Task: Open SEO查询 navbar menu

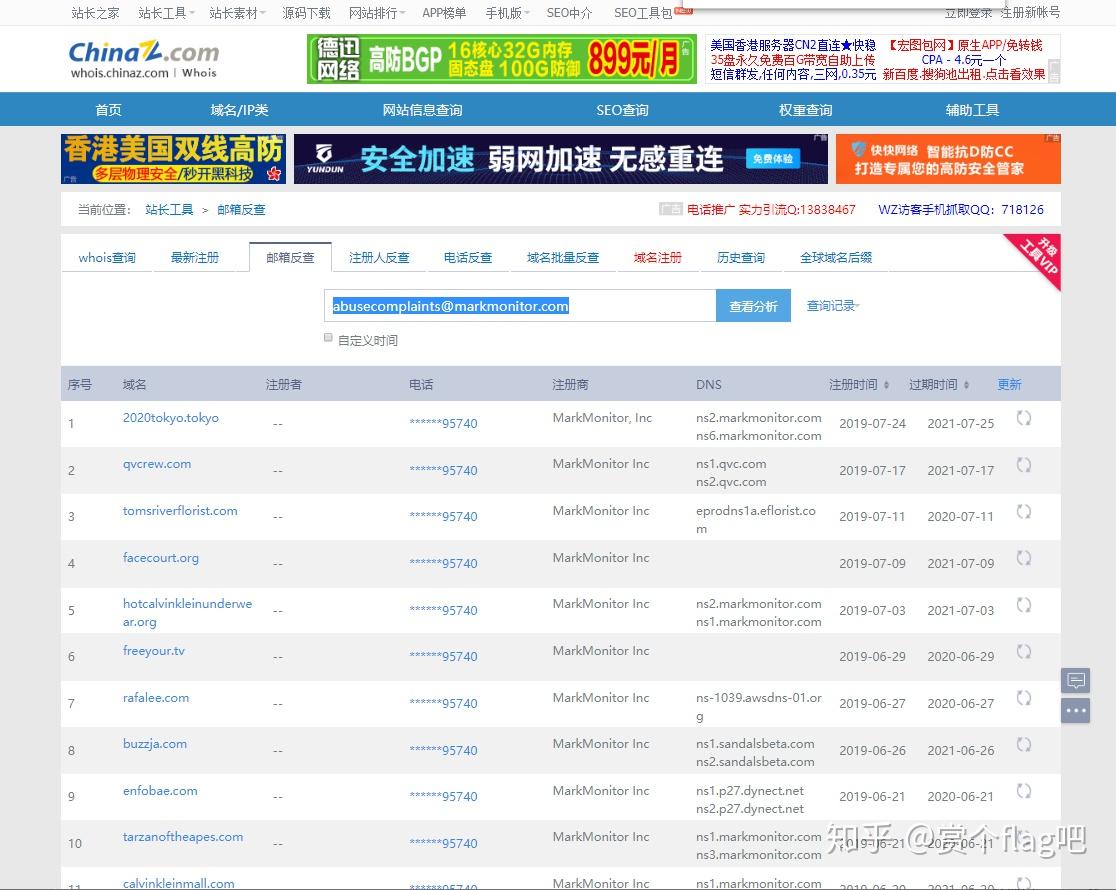Action: coord(622,110)
